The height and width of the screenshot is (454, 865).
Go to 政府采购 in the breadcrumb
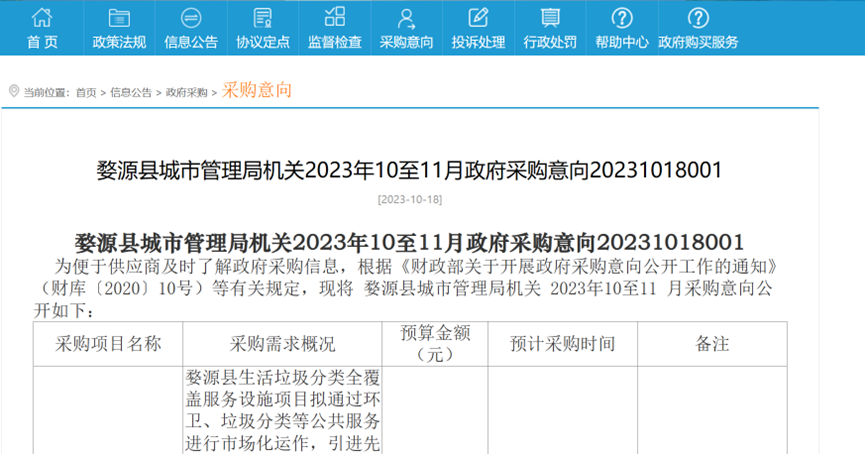point(186,93)
